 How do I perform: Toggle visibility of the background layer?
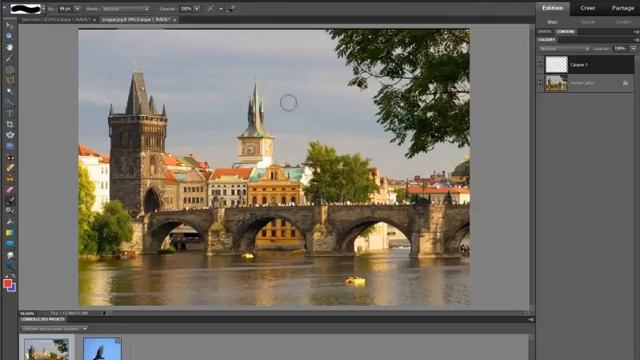pyautogui.click(x=540, y=83)
